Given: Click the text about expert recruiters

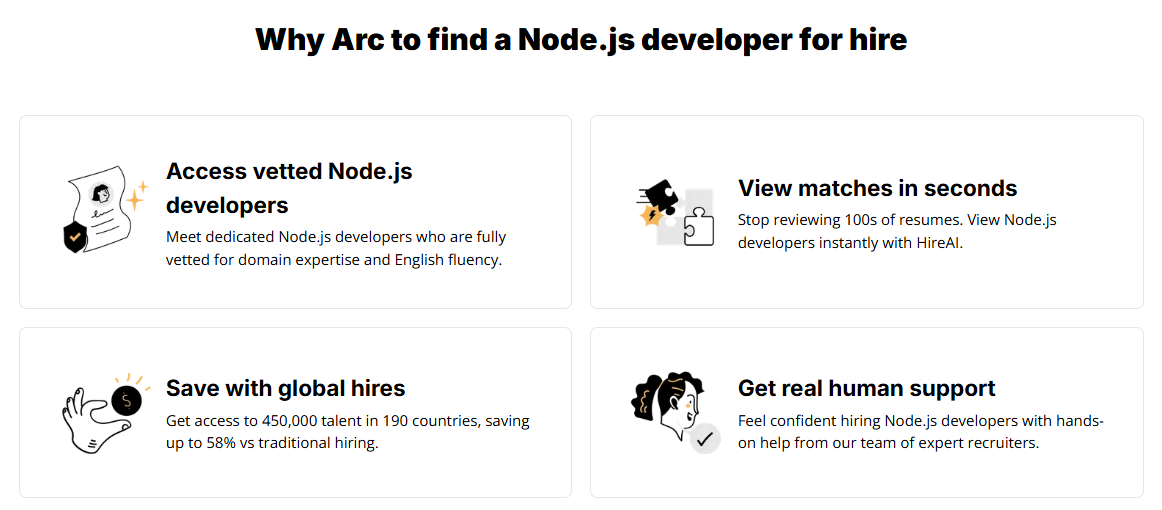Looking at the screenshot, I should [x=920, y=431].
